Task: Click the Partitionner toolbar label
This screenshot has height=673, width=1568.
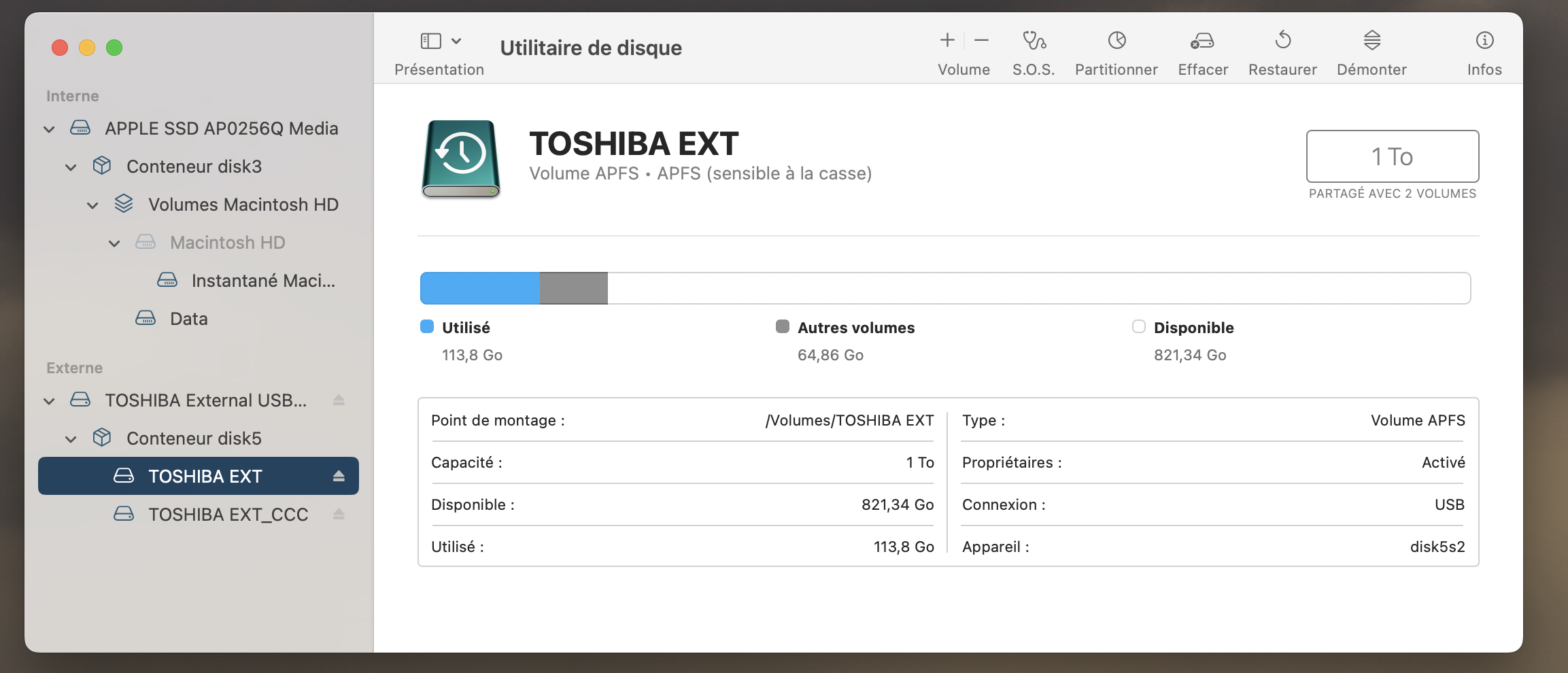Action: point(1117,69)
